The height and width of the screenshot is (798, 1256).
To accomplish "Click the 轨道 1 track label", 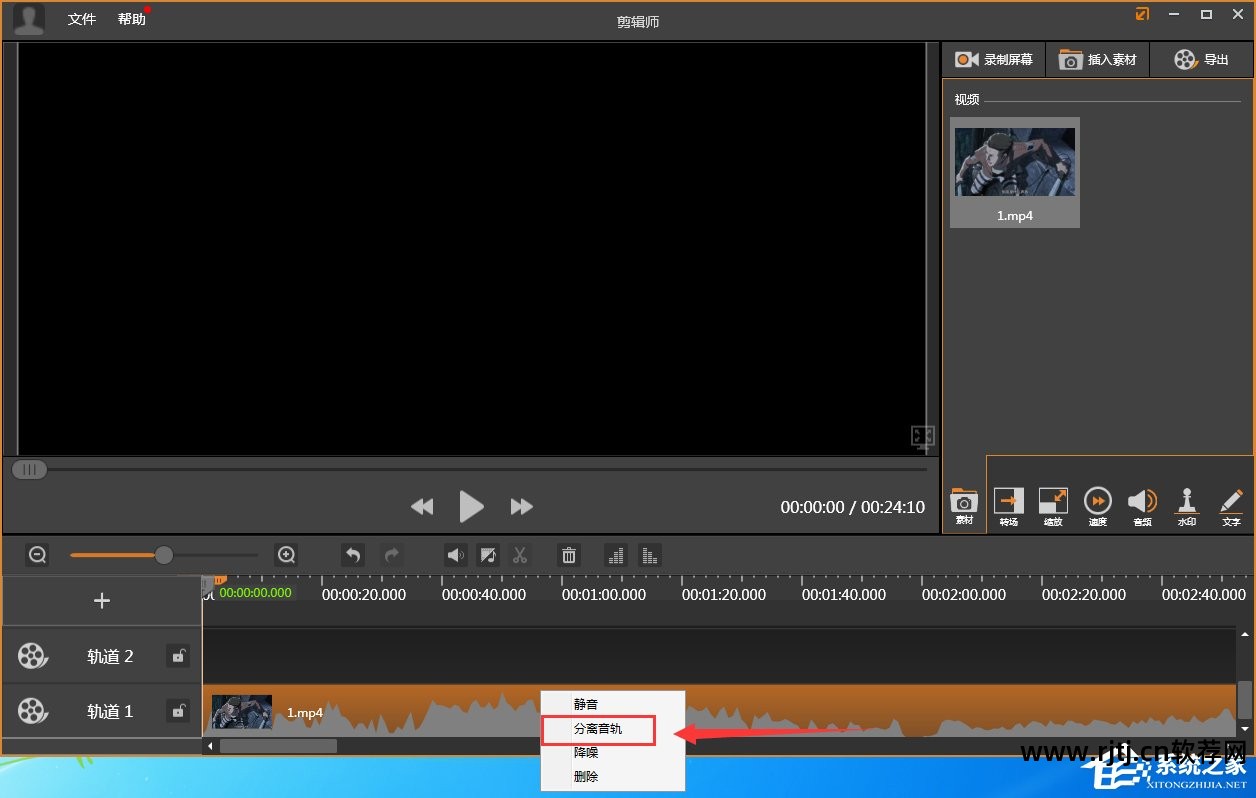I will 110,712.
